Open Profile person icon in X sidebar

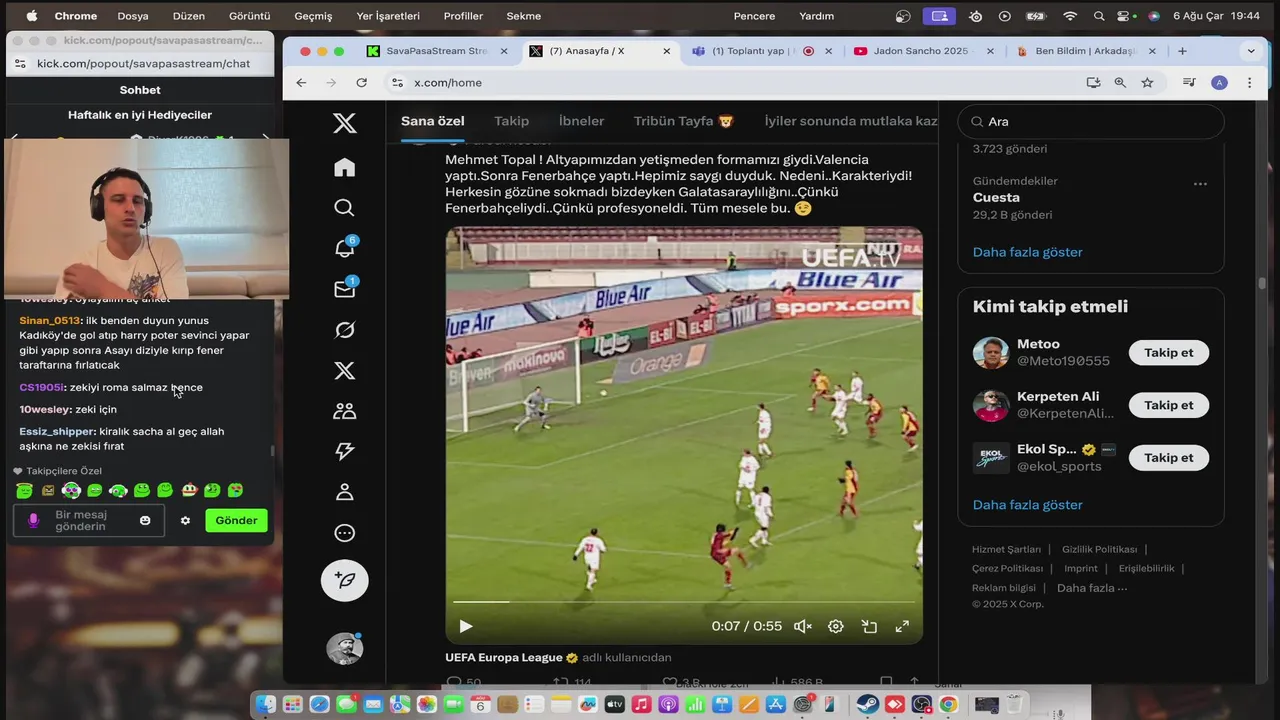(344, 492)
